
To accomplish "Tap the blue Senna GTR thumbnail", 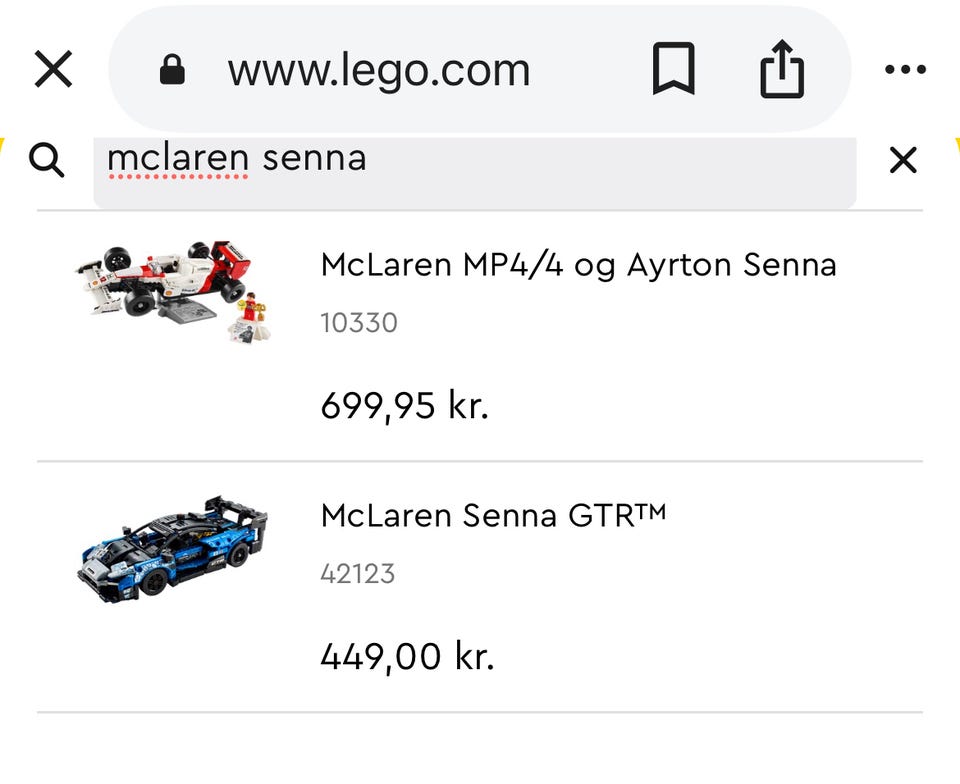I will pyautogui.click(x=172, y=545).
